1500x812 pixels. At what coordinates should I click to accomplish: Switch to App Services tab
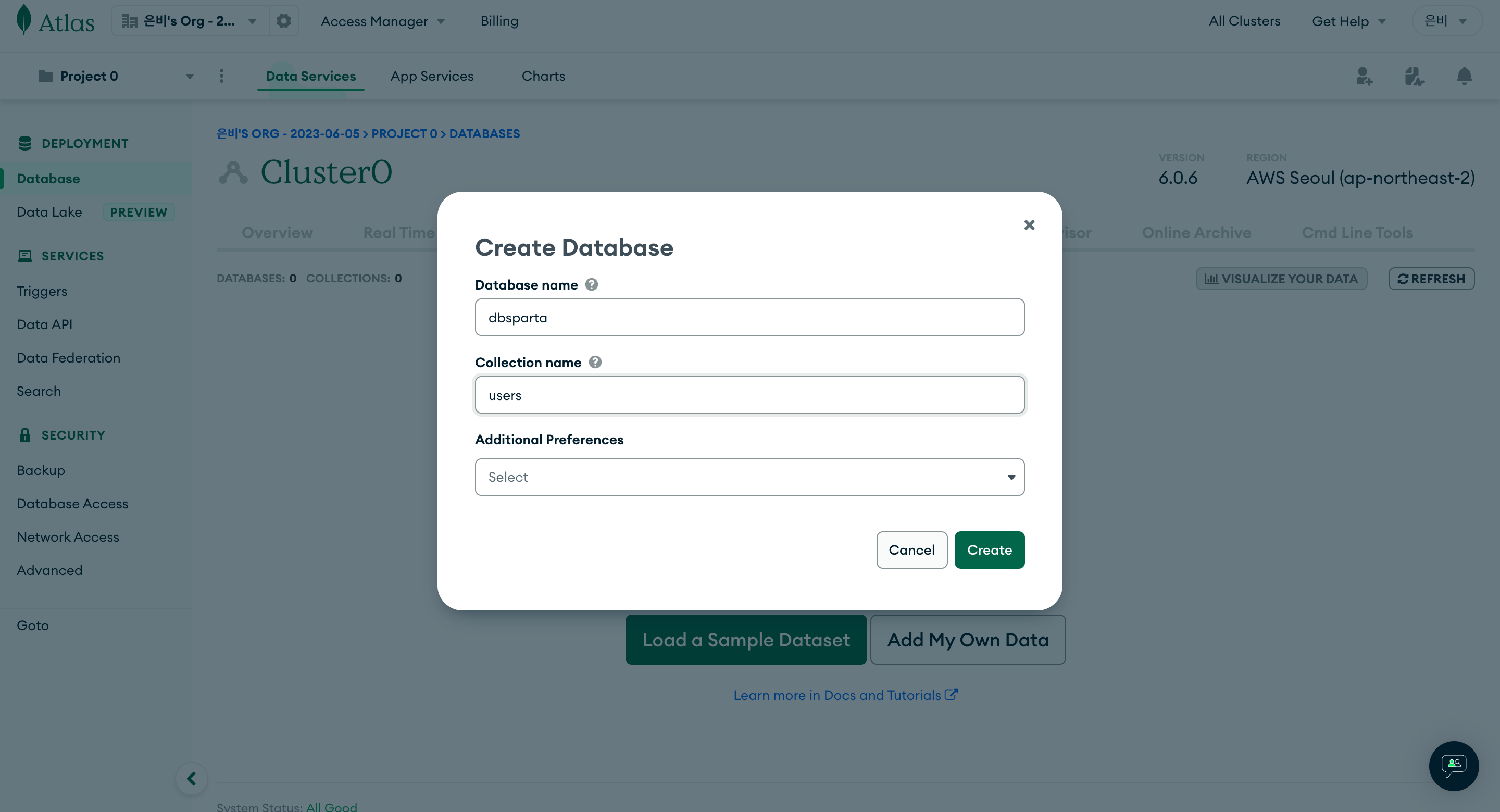(x=431, y=77)
